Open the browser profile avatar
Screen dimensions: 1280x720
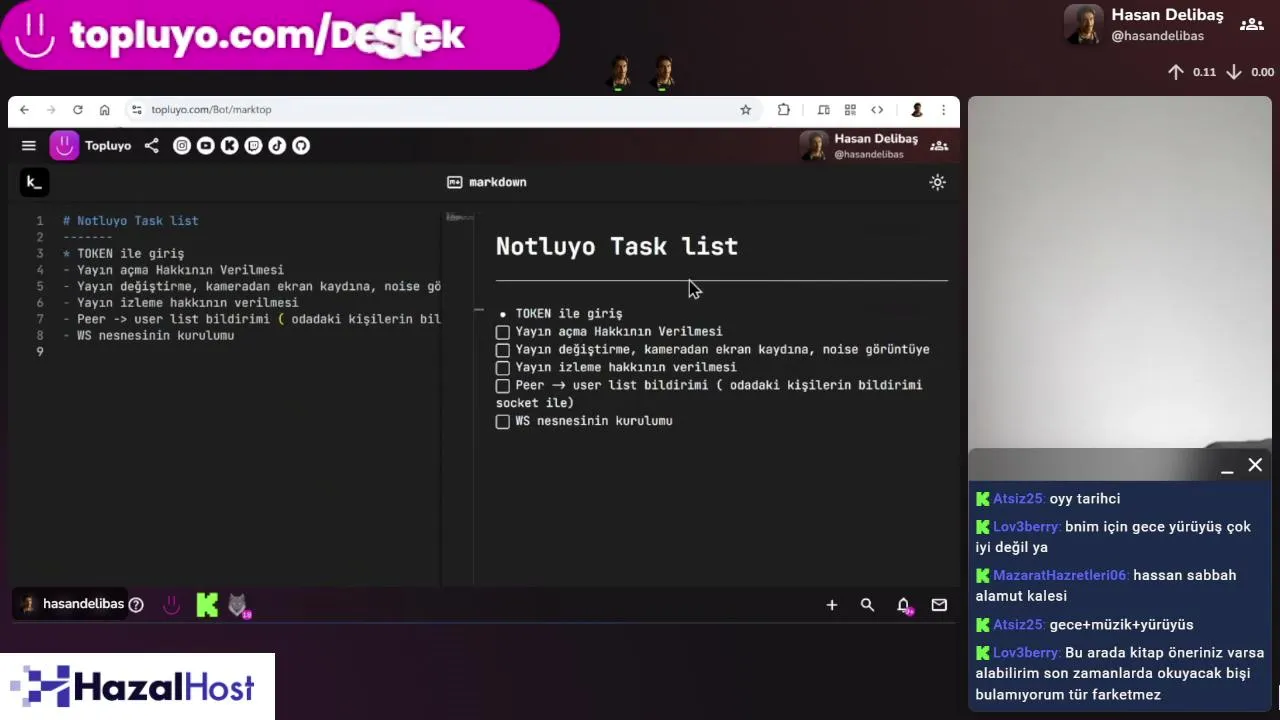click(x=917, y=110)
